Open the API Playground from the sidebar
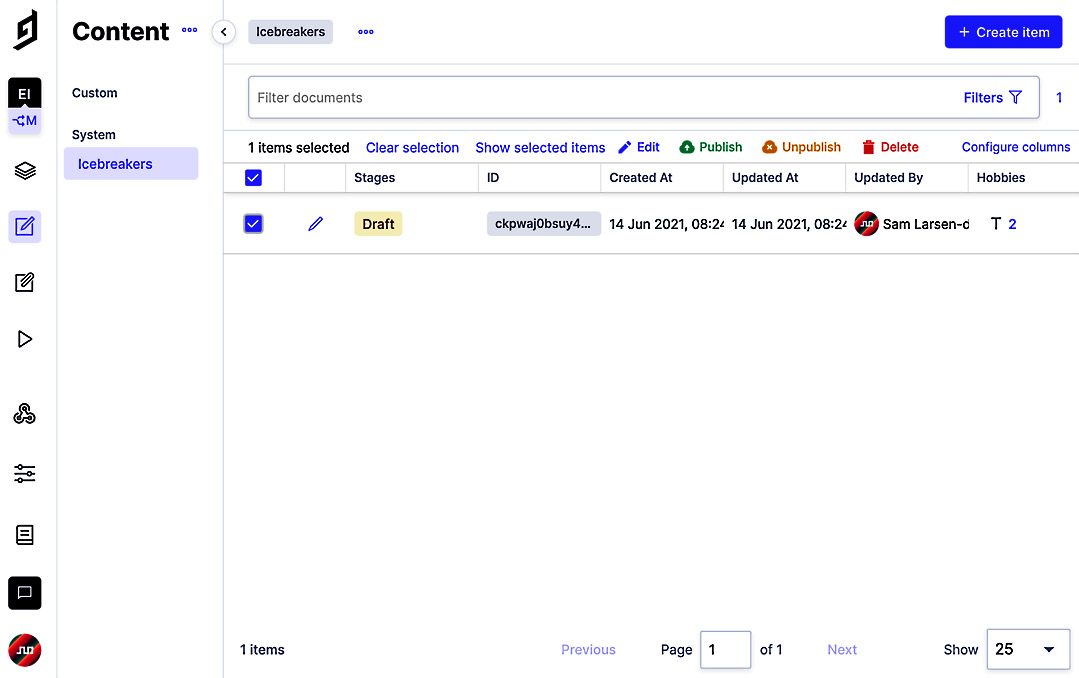Viewport: 1079px width, 678px height. 24,339
